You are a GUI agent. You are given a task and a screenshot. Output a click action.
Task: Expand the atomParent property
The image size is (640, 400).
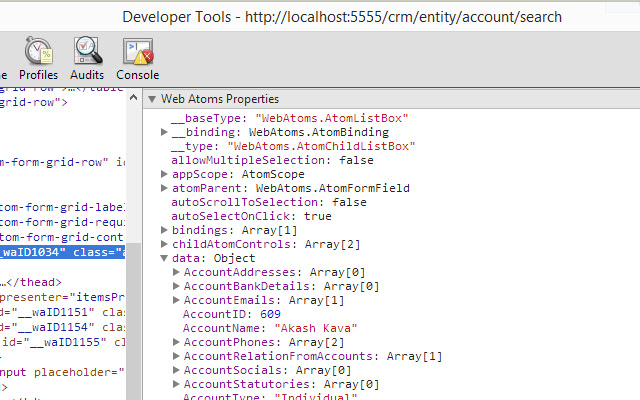(x=165, y=188)
